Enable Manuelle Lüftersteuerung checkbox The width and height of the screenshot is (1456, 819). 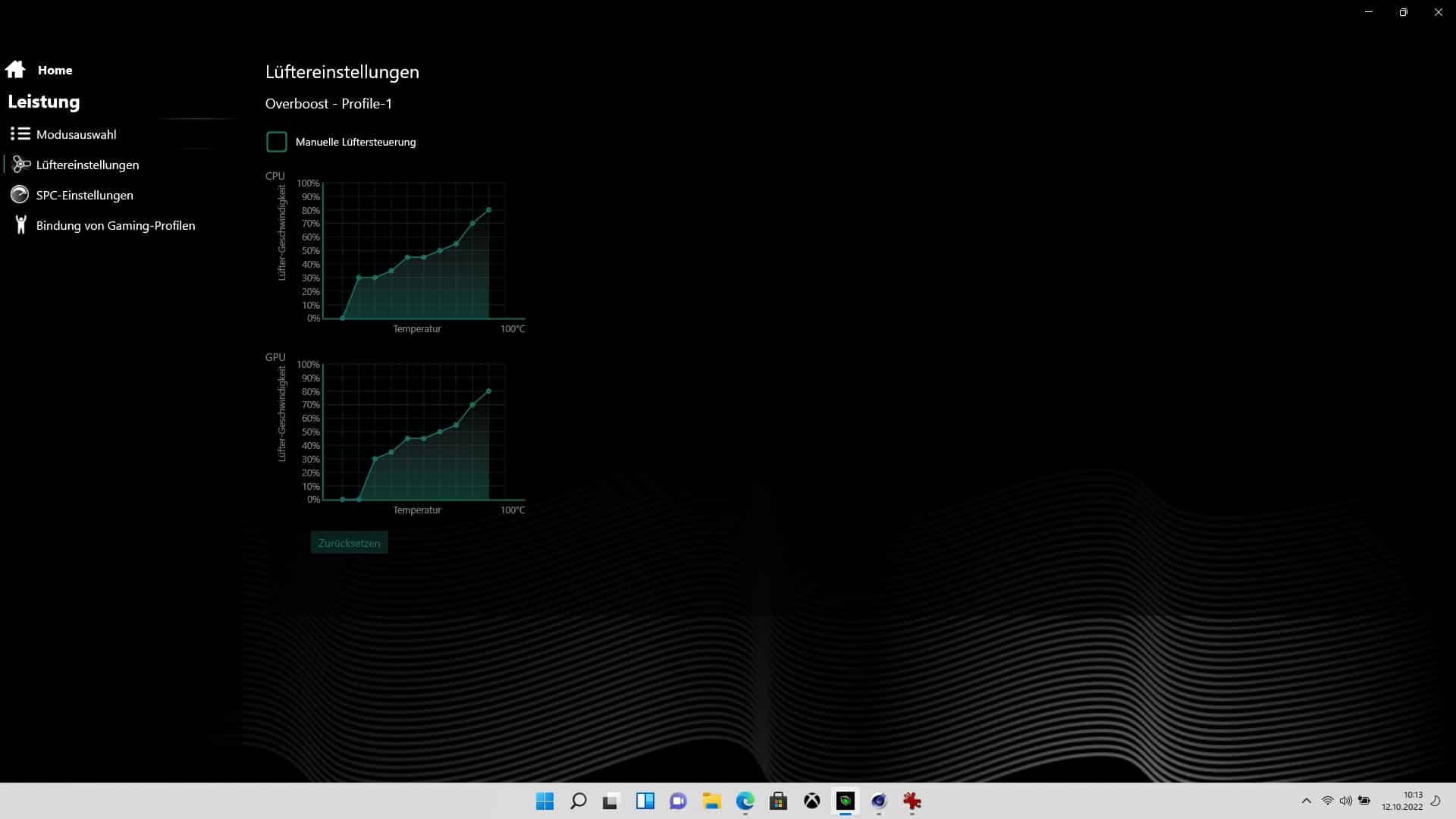pyautogui.click(x=277, y=142)
